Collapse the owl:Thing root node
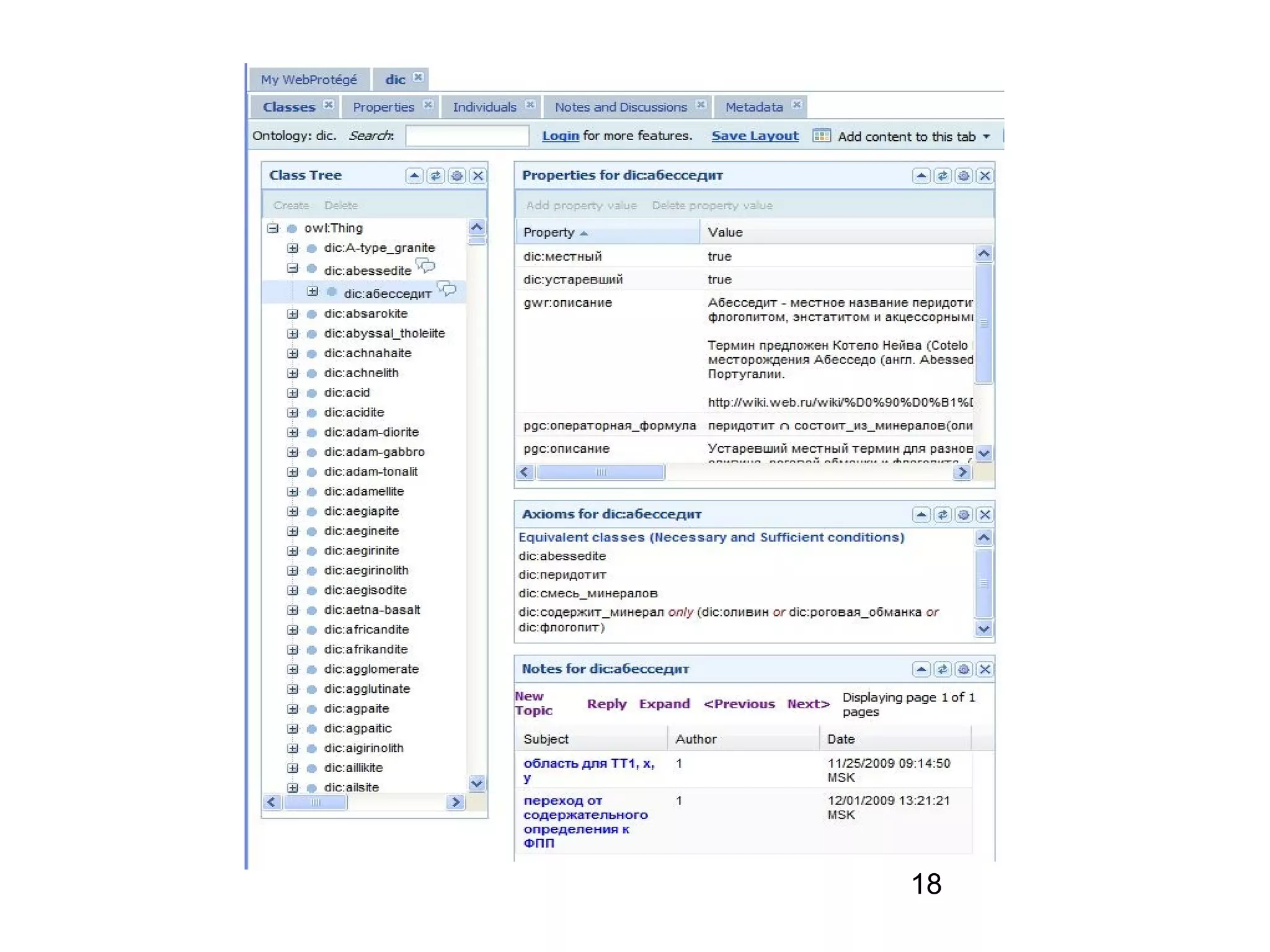This screenshot has width=1270, height=952. 272,228
